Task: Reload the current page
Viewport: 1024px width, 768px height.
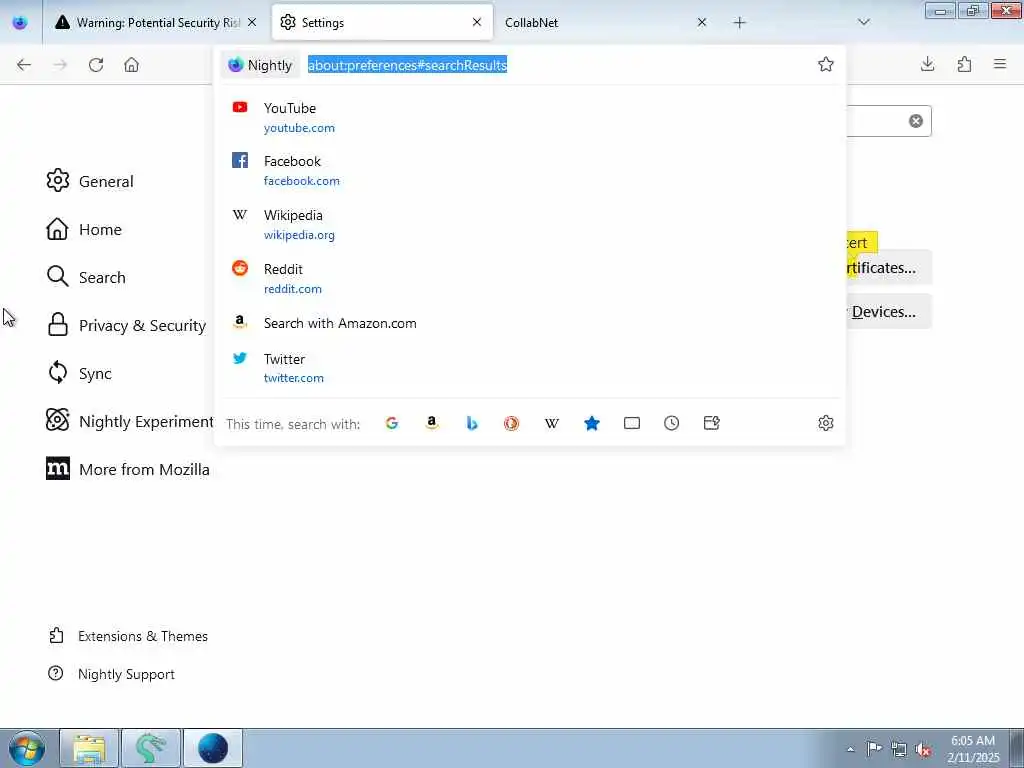Action: tap(96, 65)
